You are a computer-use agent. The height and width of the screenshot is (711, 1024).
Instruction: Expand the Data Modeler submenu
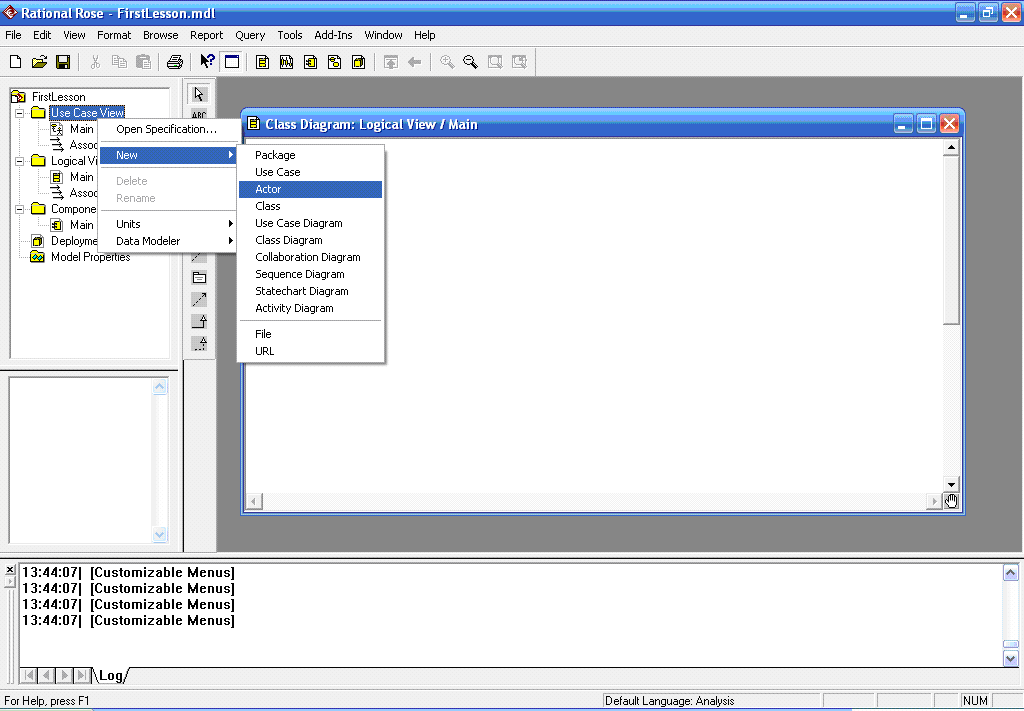(167, 241)
